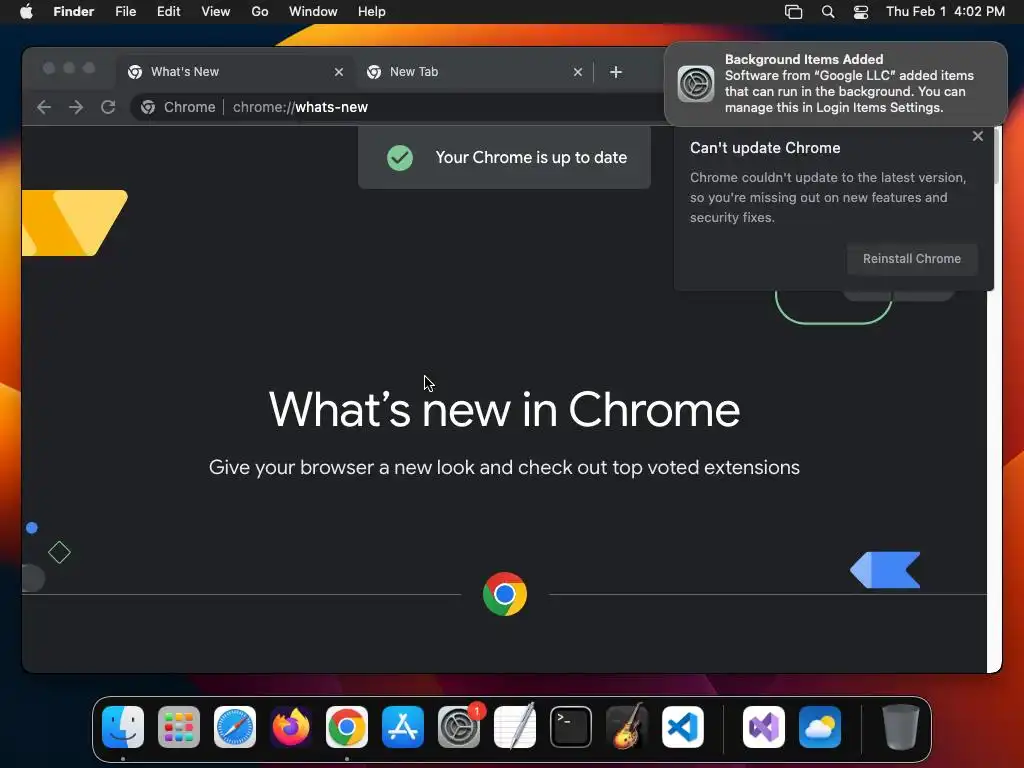
Task: Open Visual Studio Code from the Dock
Action: coord(682,727)
